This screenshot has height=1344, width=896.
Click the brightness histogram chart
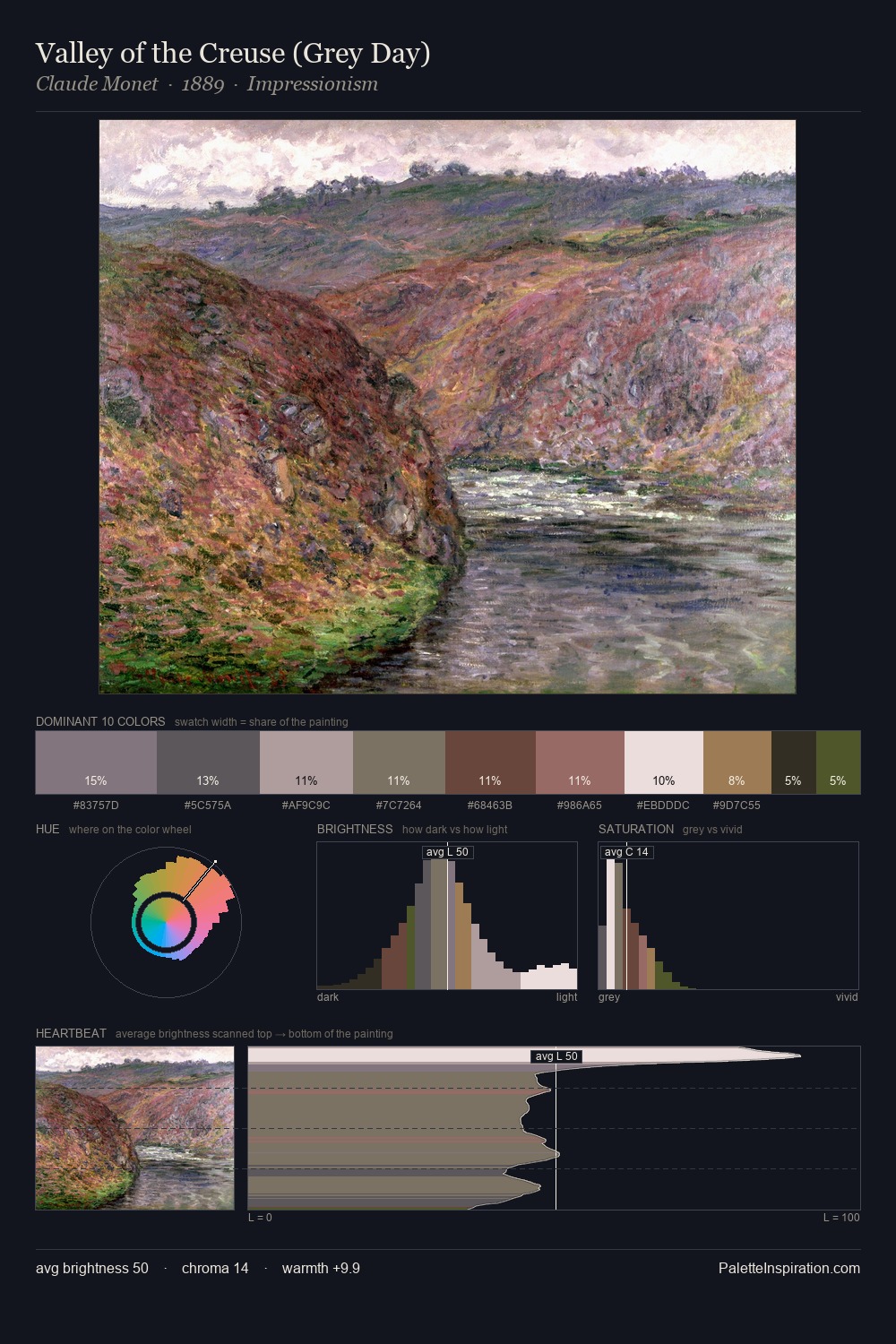447,916
